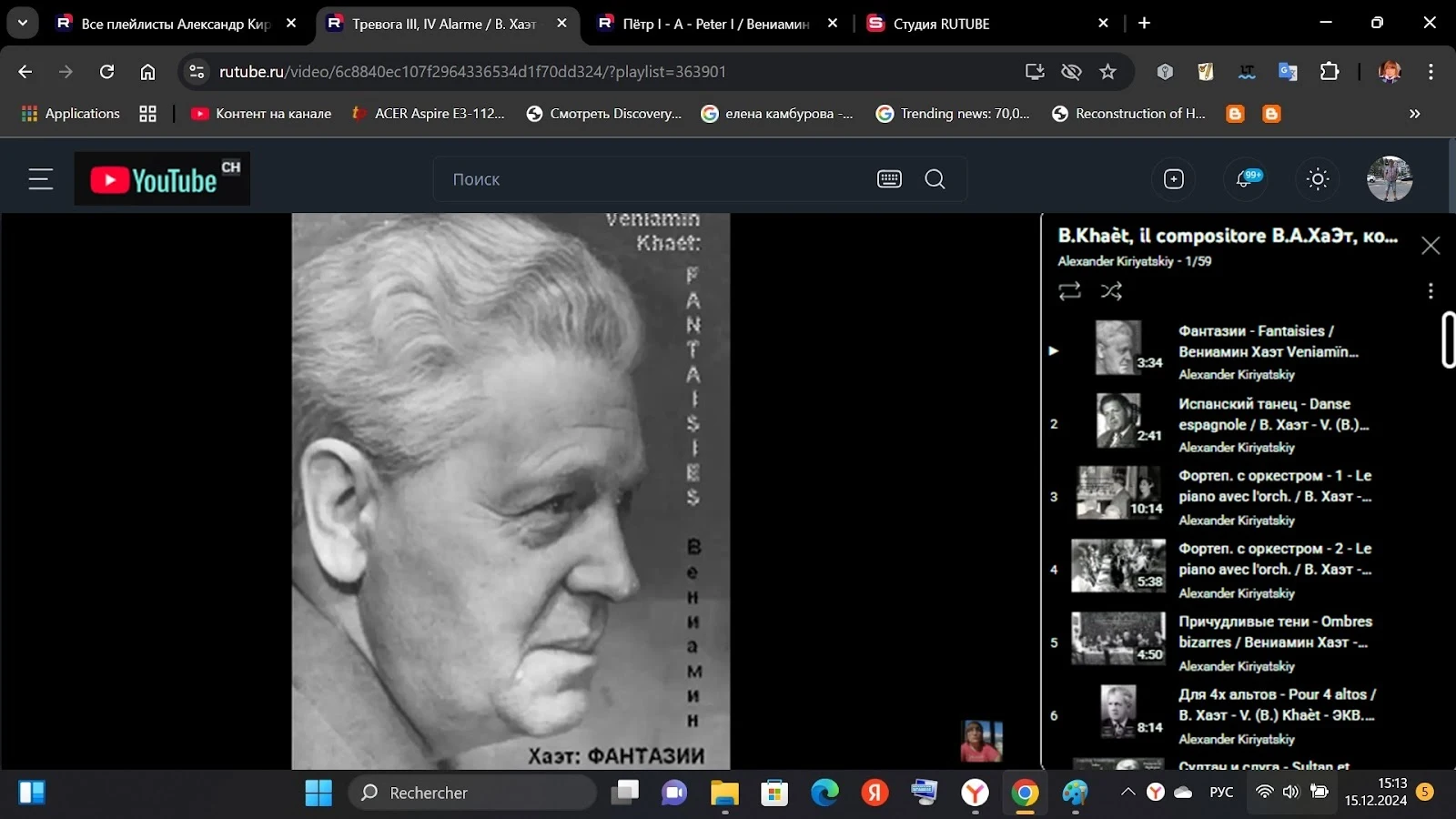
Task: Open Microsoft Edge from taskbar
Action: (x=824, y=794)
